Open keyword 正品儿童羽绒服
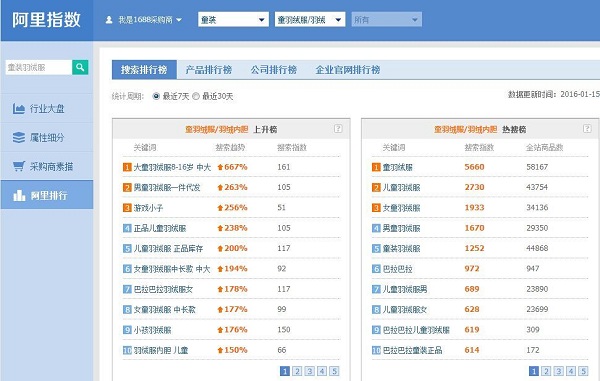This screenshot has height=381, width=600. (x=160, y=228)
